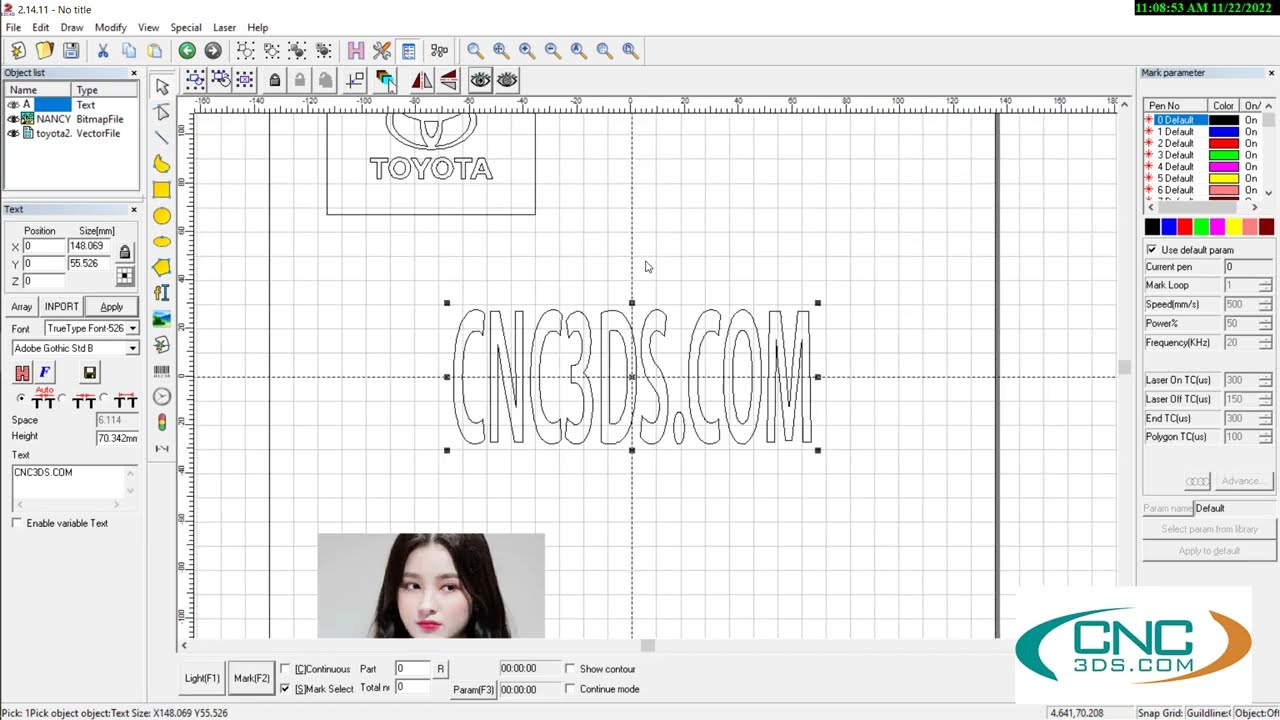Screen dimensions: 1280x720
Task: Open the Special menu
Action: (x=186, y=27)
